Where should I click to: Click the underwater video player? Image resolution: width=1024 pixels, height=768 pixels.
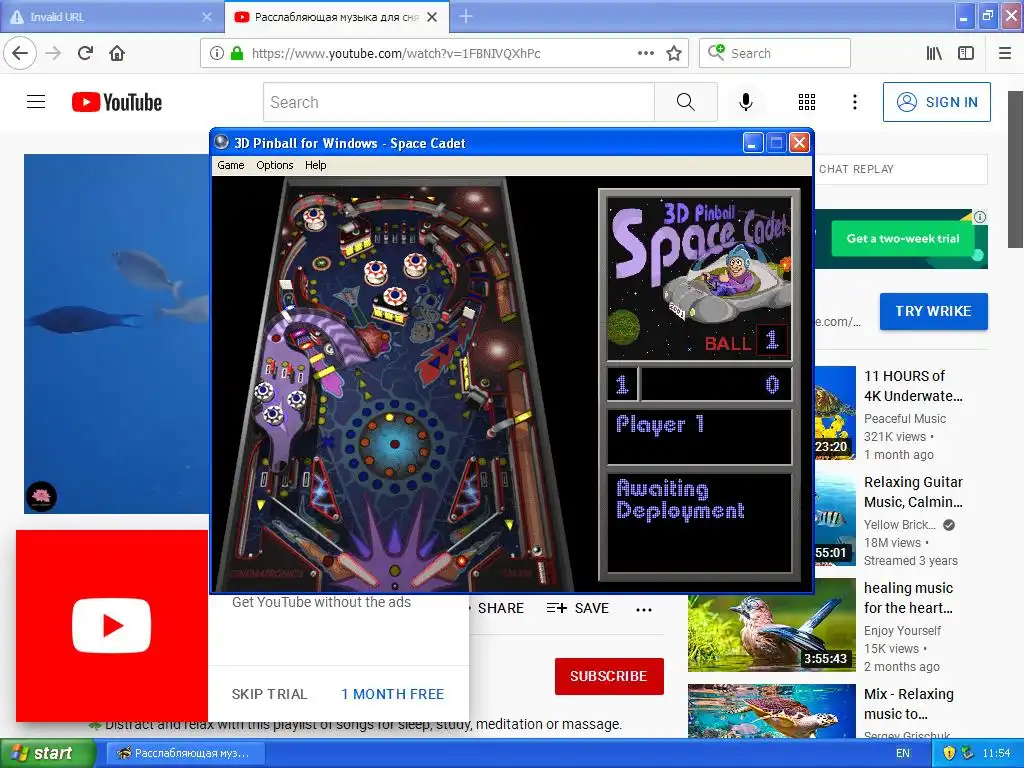(116, 334)
